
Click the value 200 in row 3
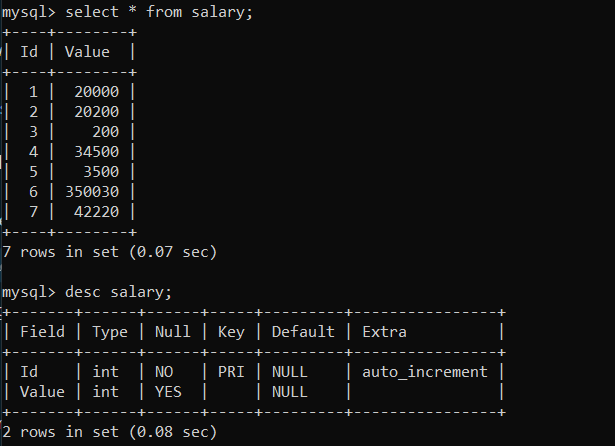[x=106, y=132]
